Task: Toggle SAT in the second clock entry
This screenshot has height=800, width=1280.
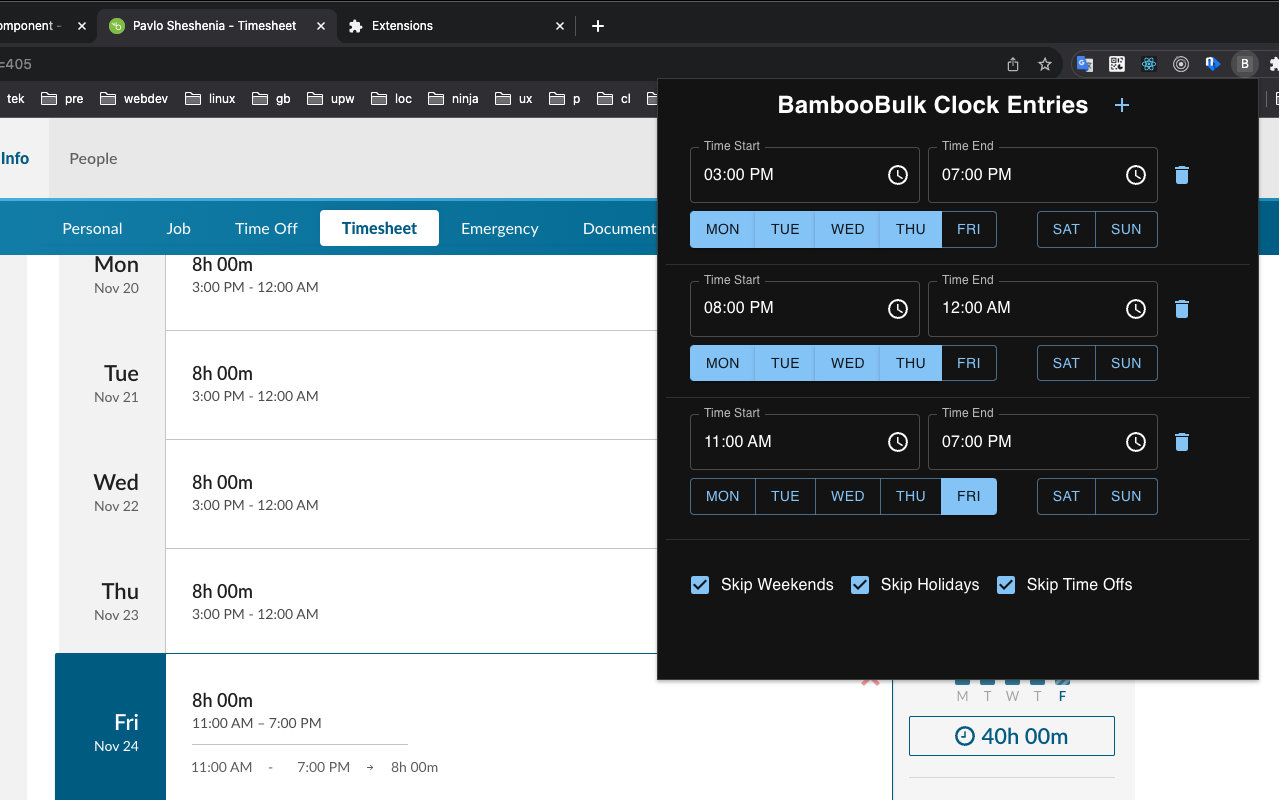Action: point(1066,363)
